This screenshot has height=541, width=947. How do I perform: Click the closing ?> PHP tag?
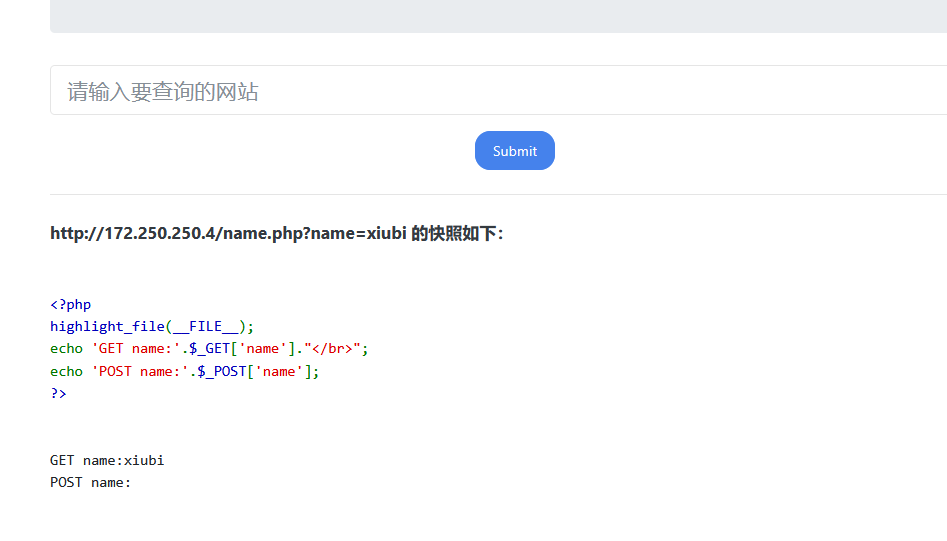pyautogui.click(x=58, y=393)
